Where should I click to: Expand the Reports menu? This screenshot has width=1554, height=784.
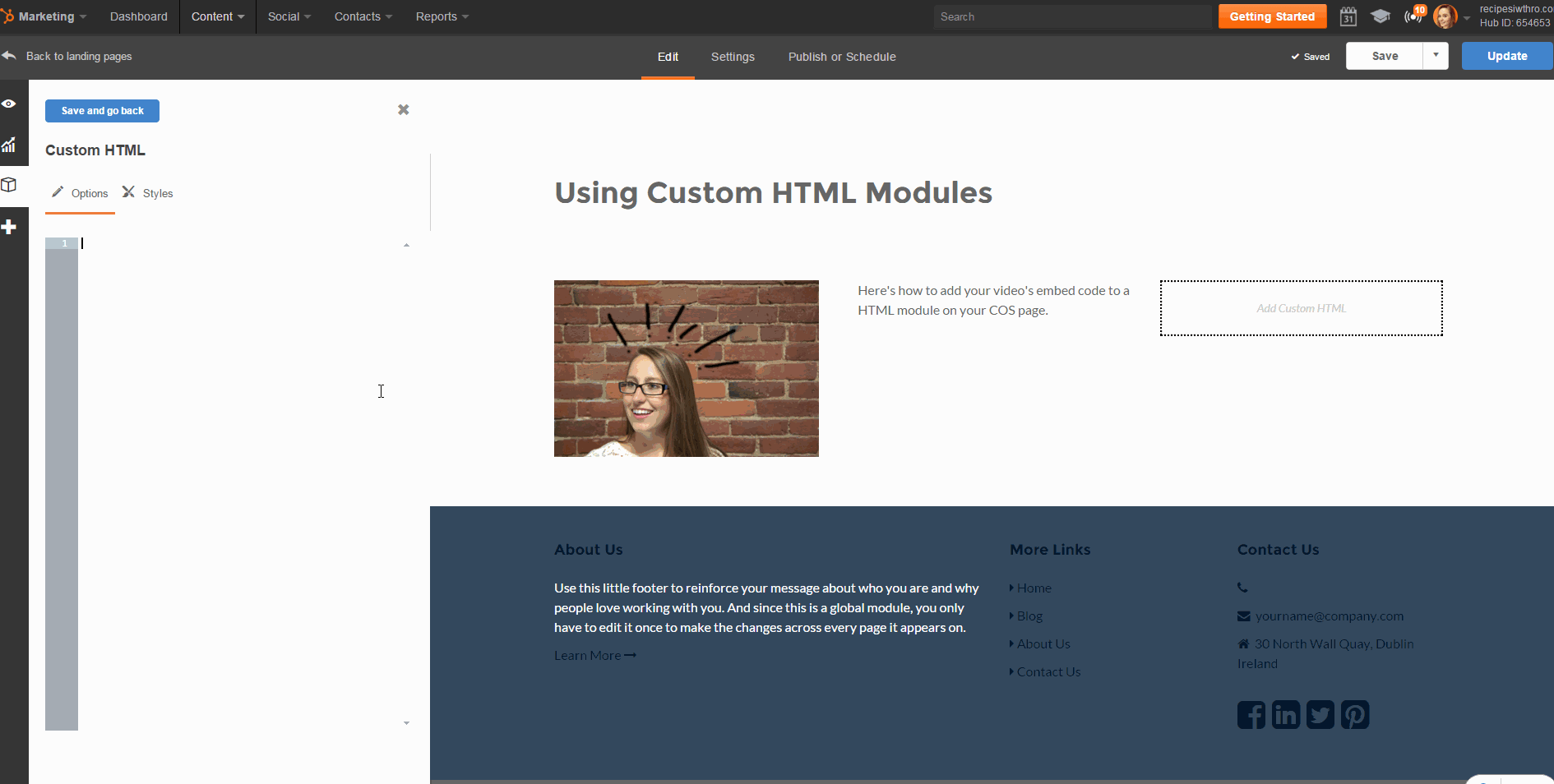click(442, 16)
